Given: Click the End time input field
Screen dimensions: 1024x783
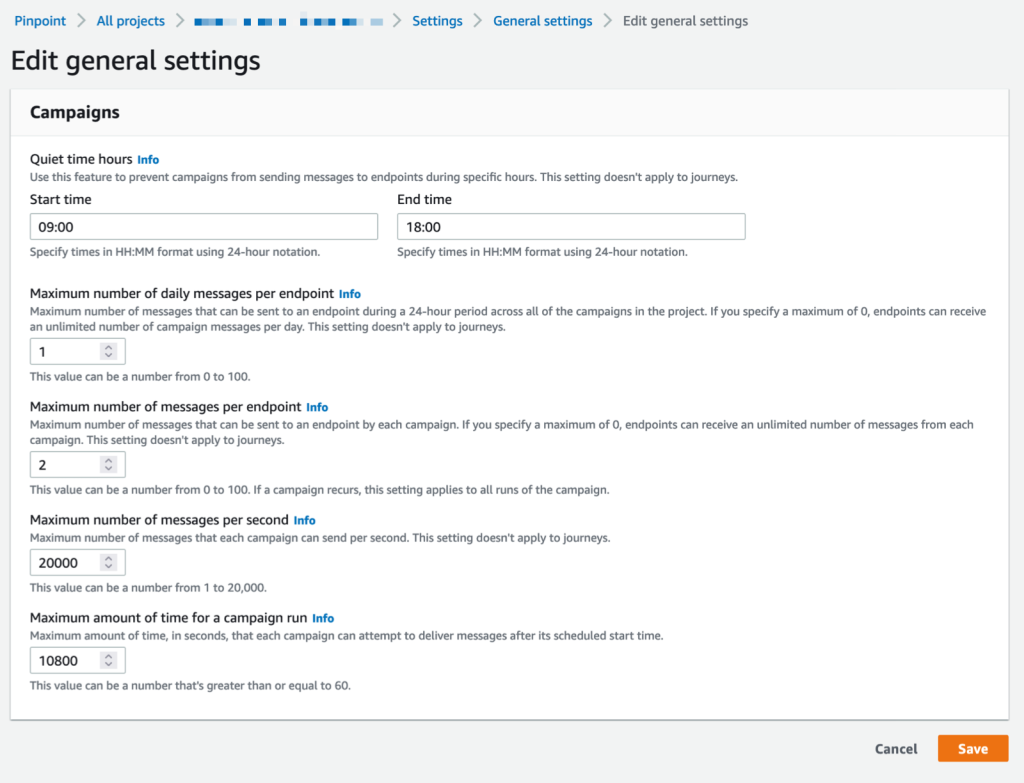Looking at the screenshot, I should coord(570,226).
